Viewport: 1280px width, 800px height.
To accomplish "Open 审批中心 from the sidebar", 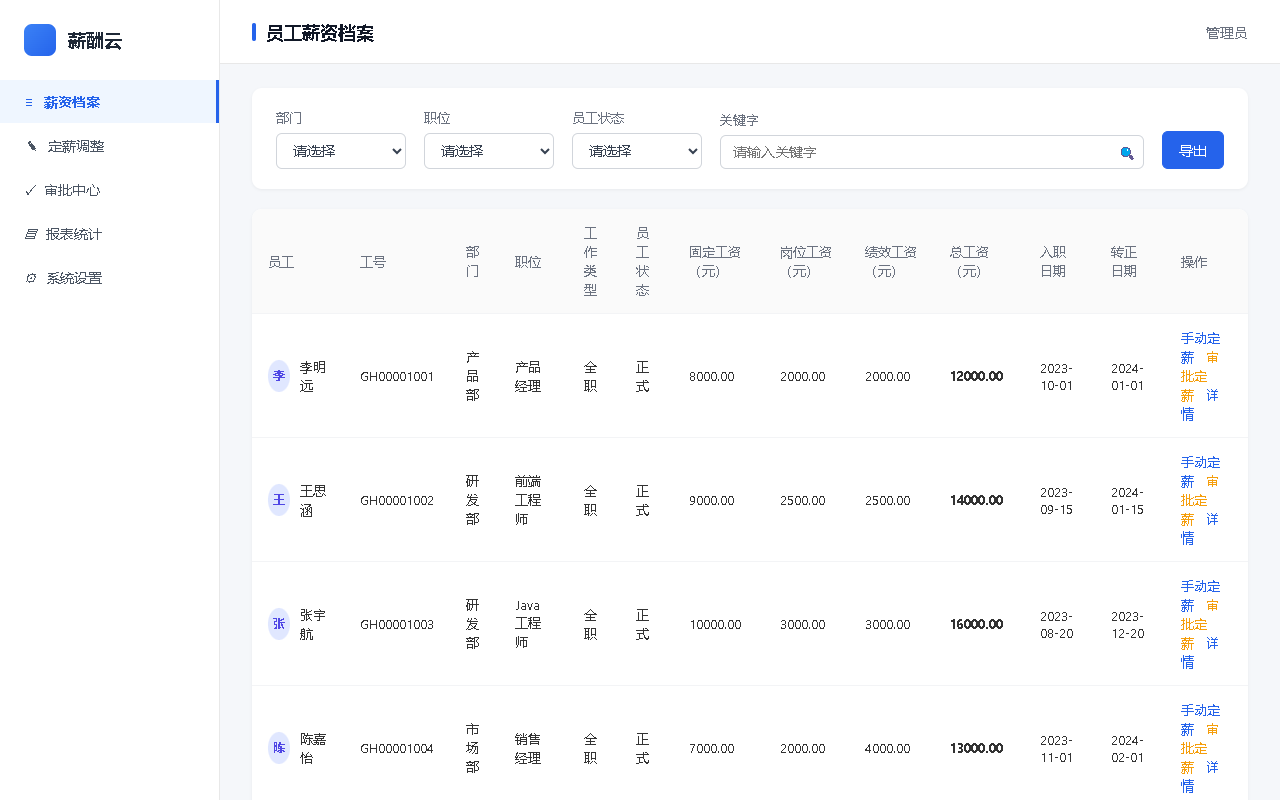I will point(108,190).
